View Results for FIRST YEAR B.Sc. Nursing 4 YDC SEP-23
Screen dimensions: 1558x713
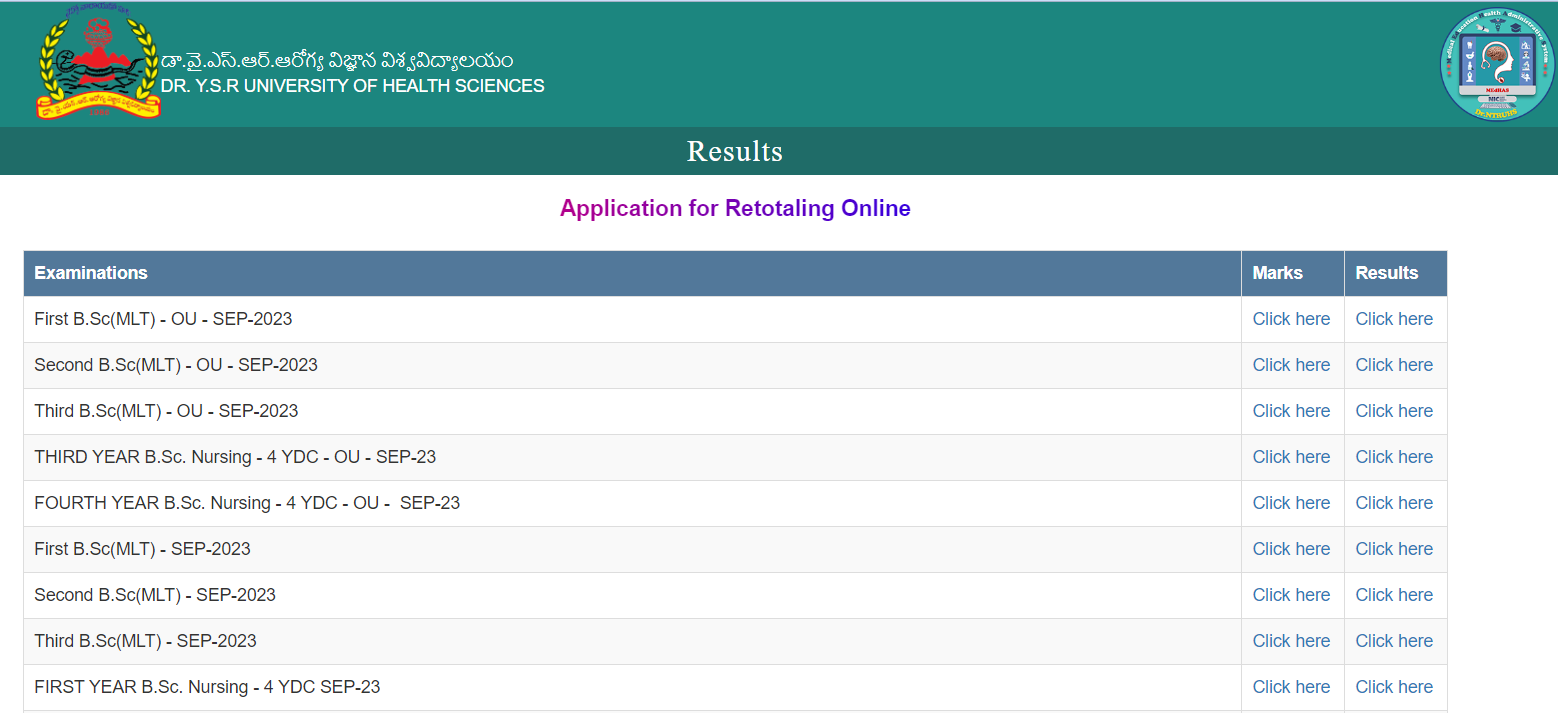(1394, 687)
